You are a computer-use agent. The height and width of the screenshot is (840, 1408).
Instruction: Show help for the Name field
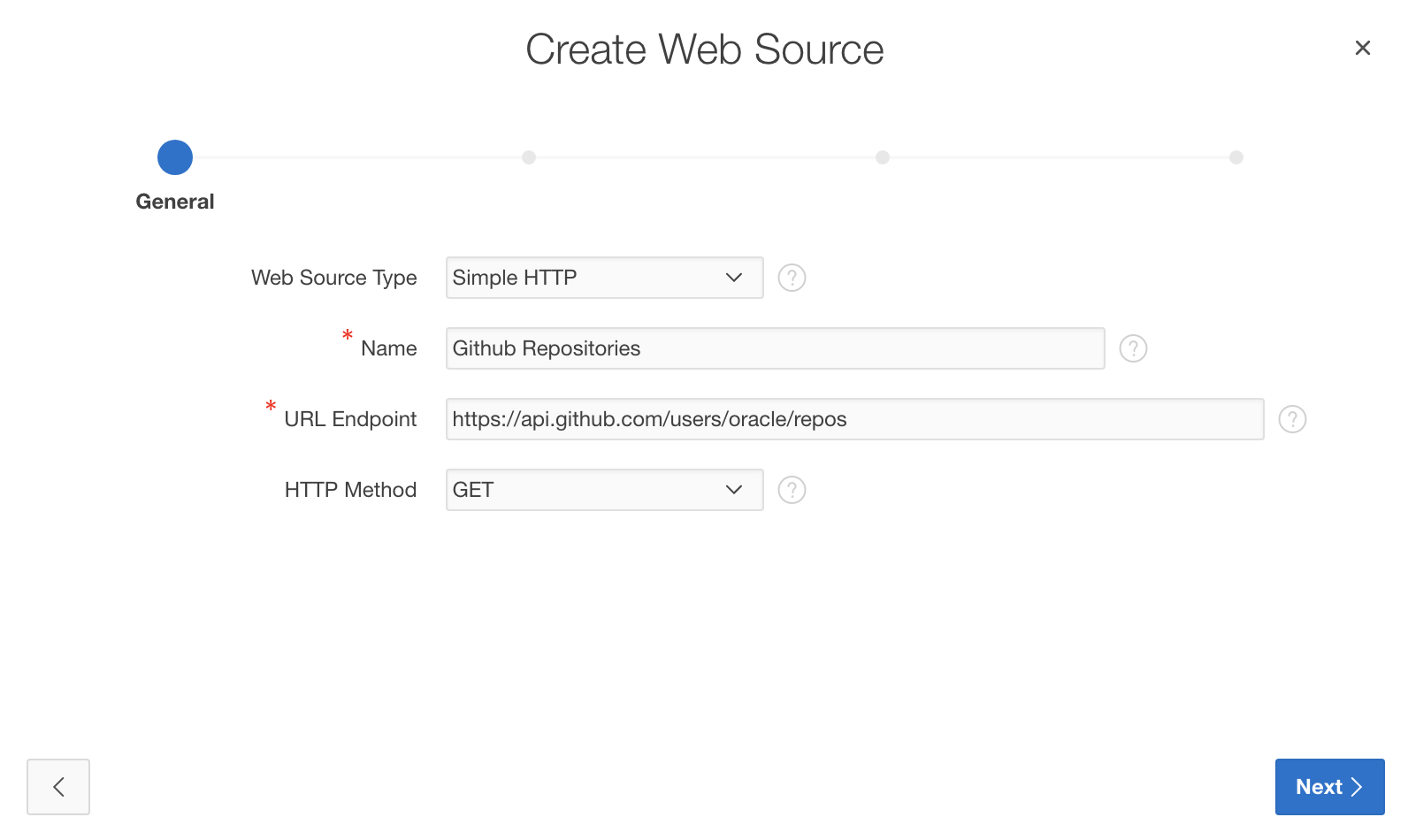[1133, 348]
